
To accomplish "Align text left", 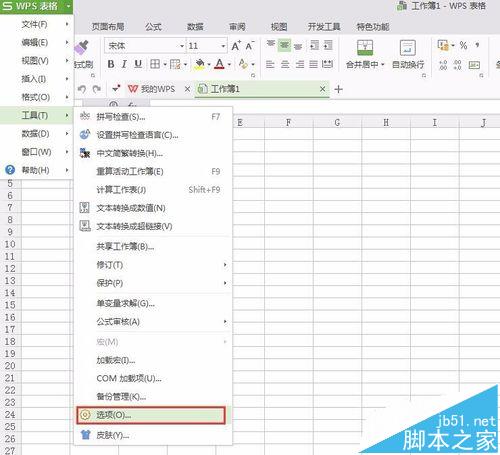I will coord(270,64).
